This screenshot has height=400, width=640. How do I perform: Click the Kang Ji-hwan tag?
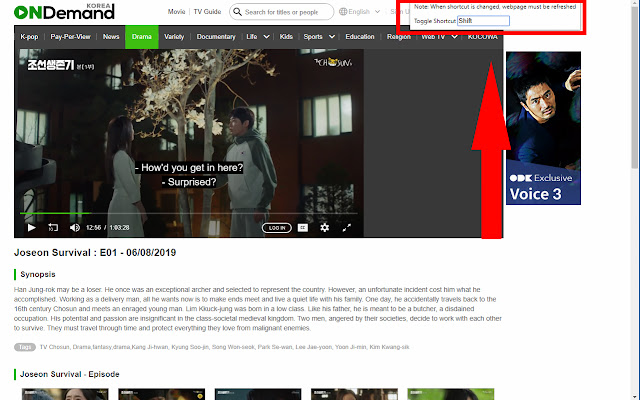[149, 347]
